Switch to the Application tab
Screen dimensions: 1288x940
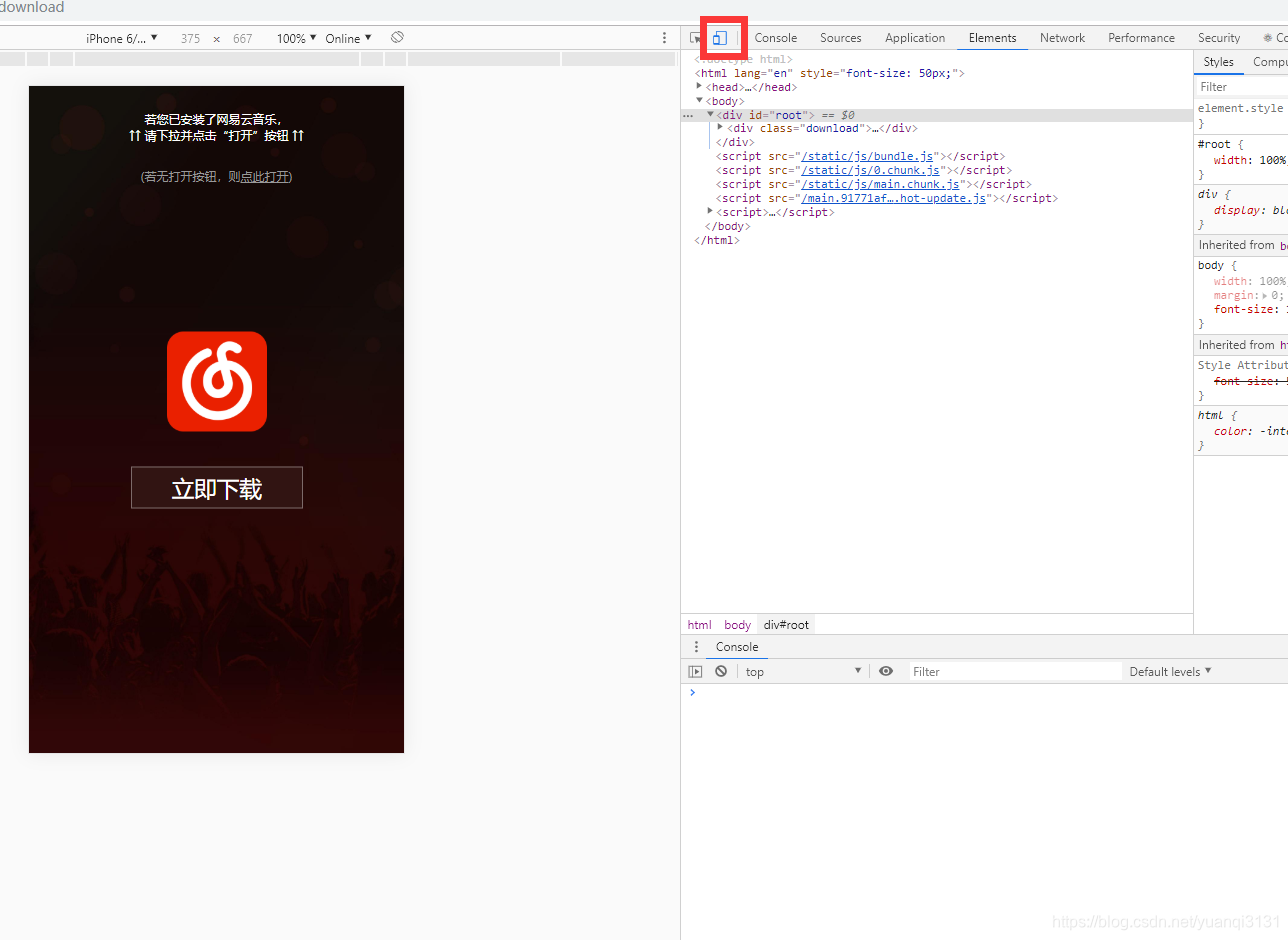(x=915, y=38)
